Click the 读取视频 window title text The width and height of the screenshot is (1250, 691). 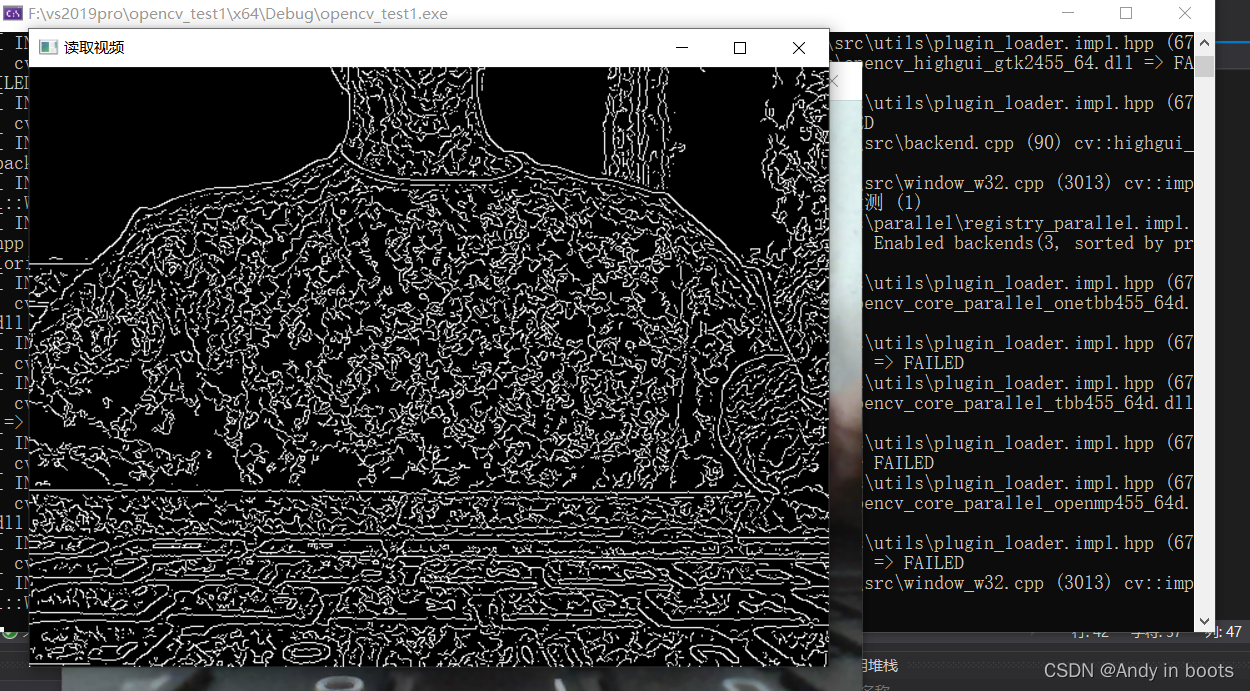tap(94, 47)
